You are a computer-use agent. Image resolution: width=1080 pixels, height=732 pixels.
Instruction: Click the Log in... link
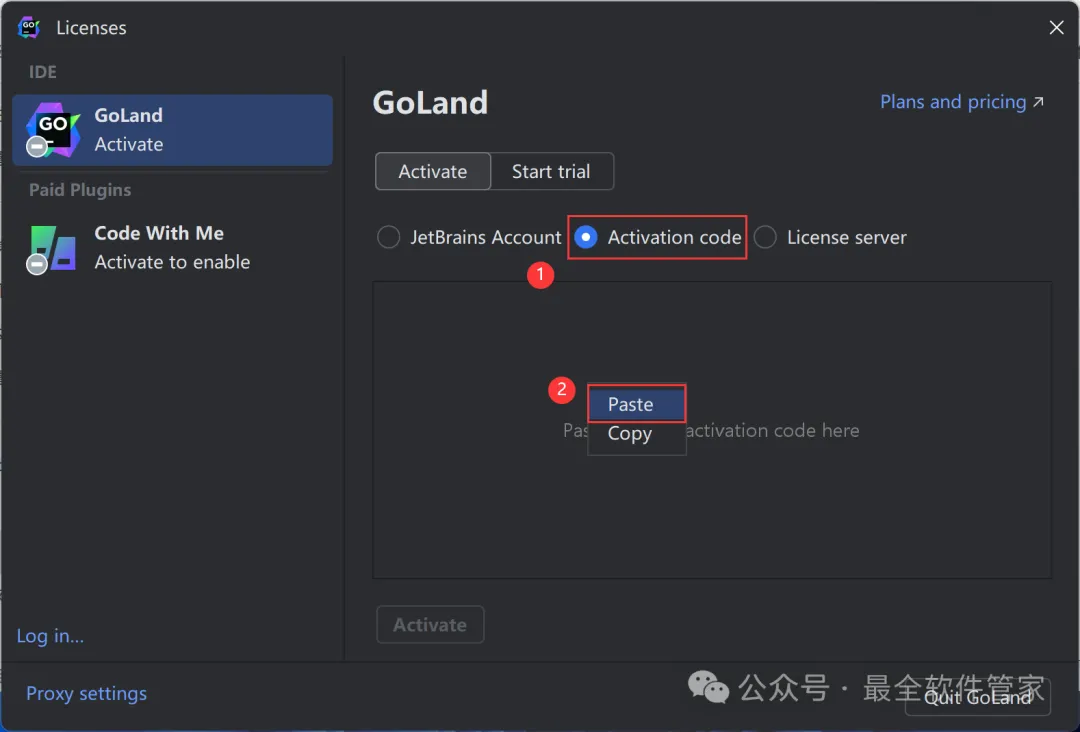(50, 636)
